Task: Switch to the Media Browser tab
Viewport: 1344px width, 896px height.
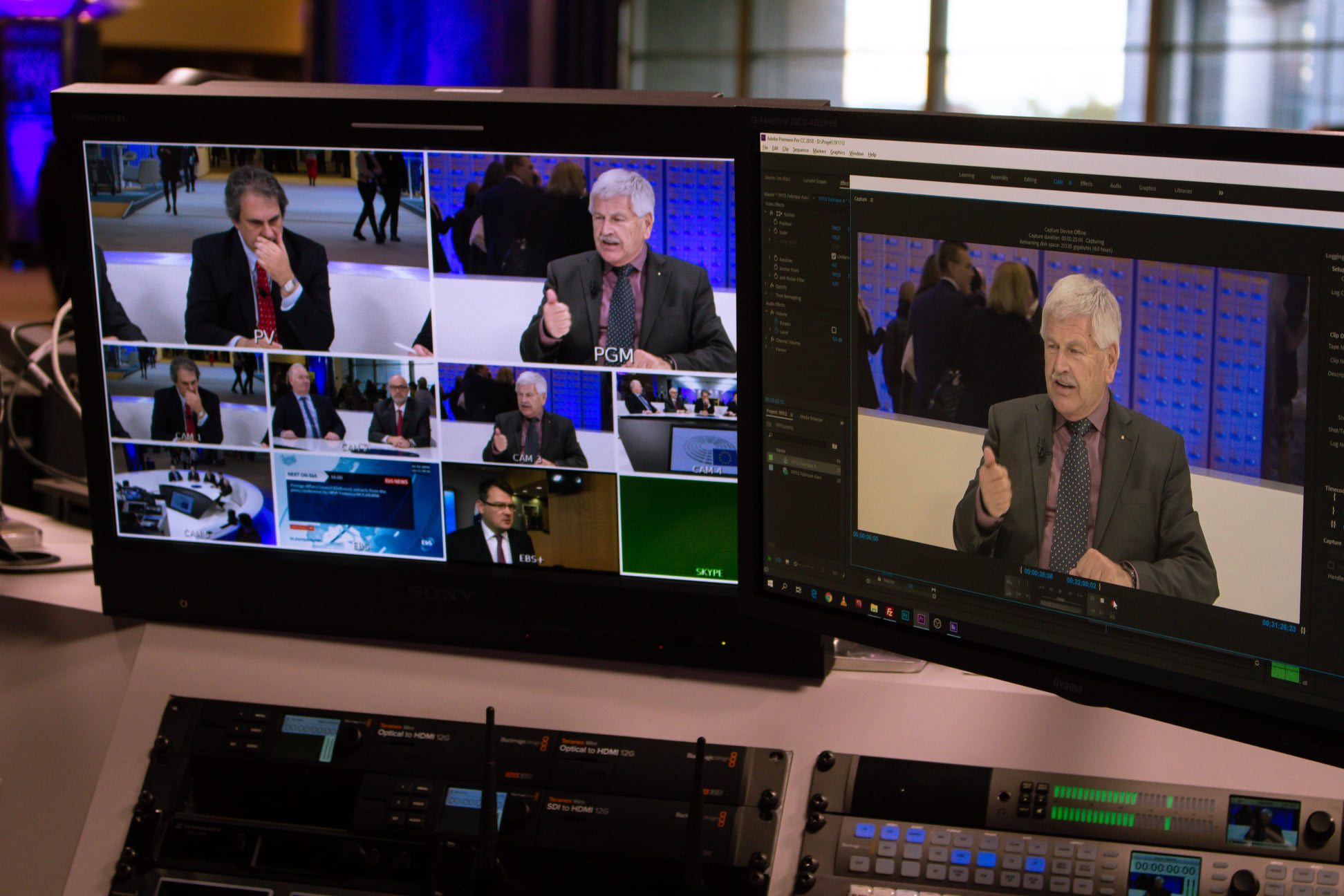Action: click(811, 418)
